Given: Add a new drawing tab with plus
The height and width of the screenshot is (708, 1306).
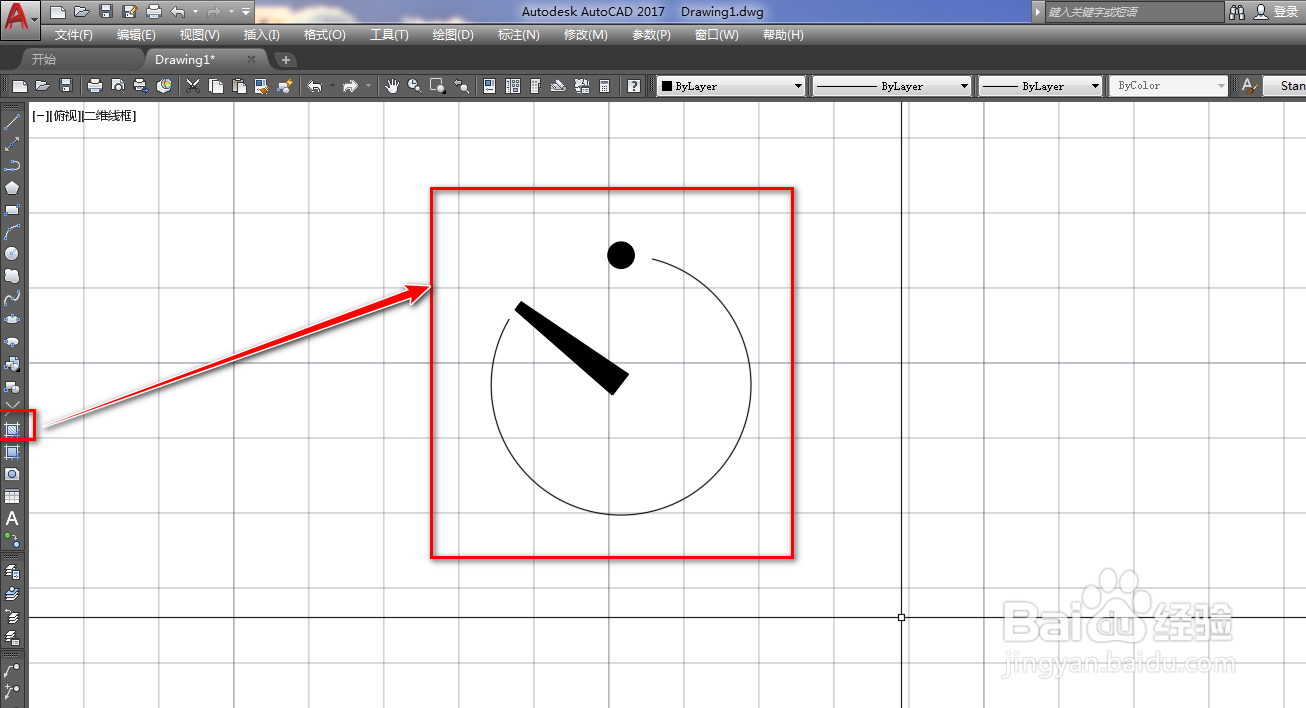Looking at the screenshot, I should [x=285, y=60].
